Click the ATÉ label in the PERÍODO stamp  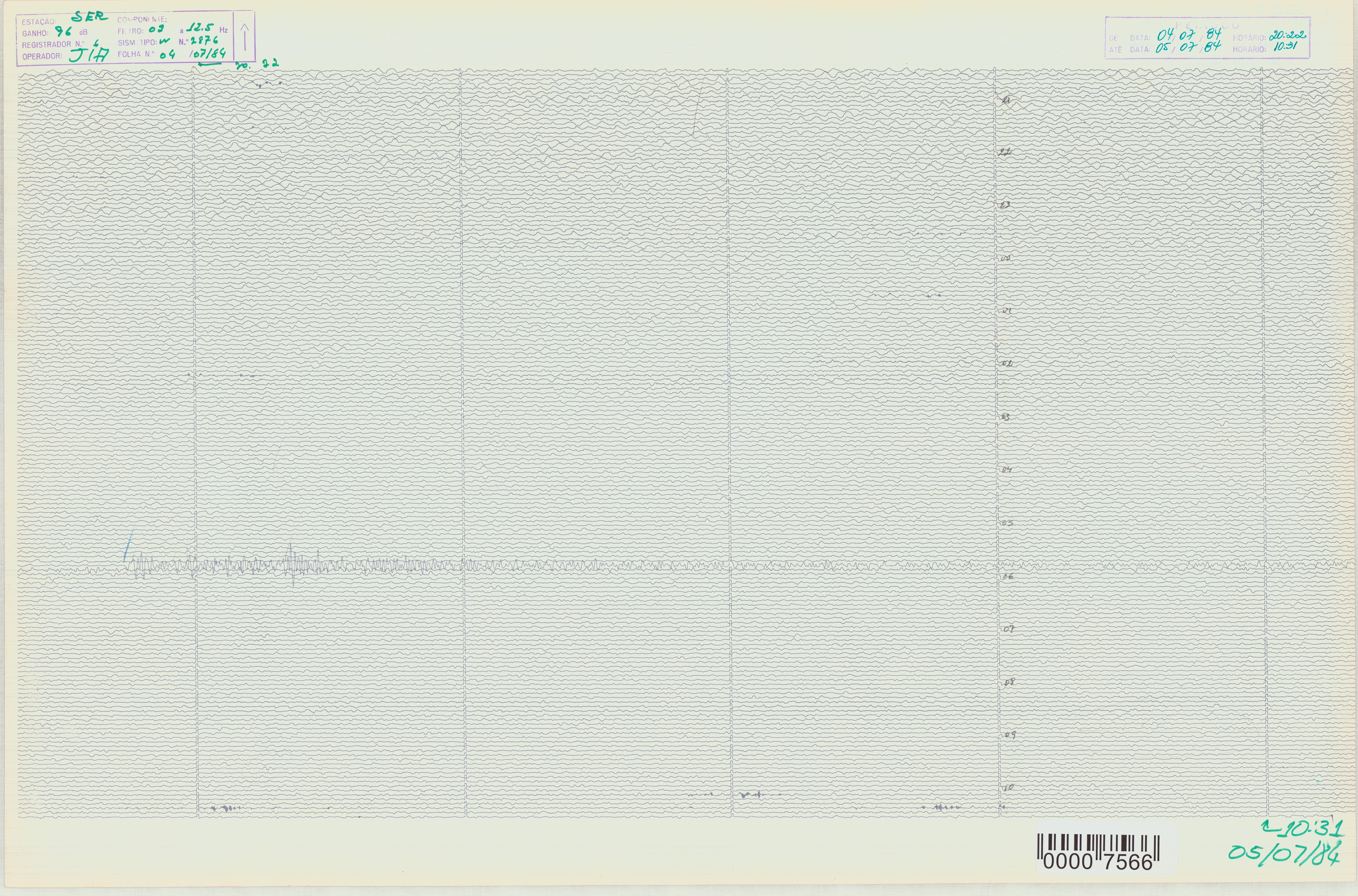pos(1116,50)
